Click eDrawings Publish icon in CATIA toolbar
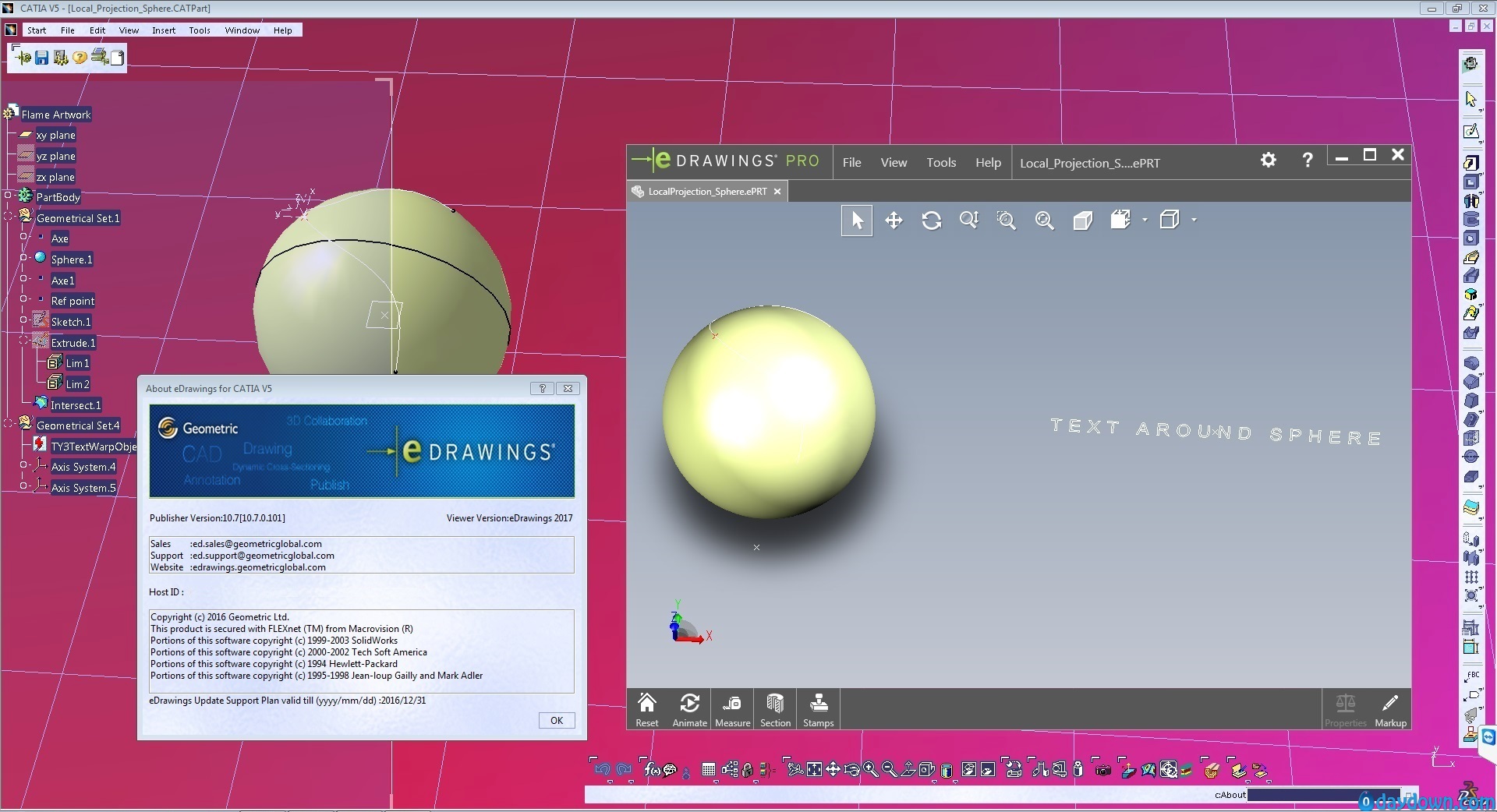This screenshot has width=1497, height=812. (22, 57)
